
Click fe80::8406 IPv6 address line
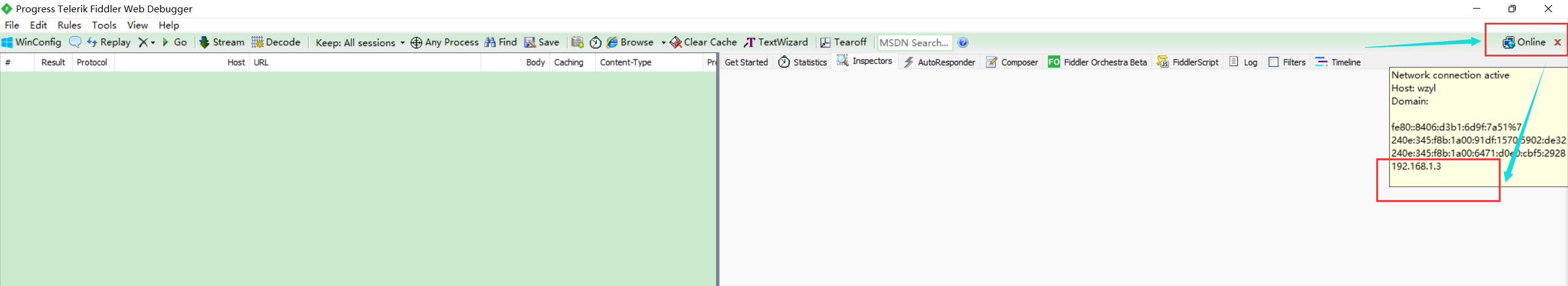1456,127
